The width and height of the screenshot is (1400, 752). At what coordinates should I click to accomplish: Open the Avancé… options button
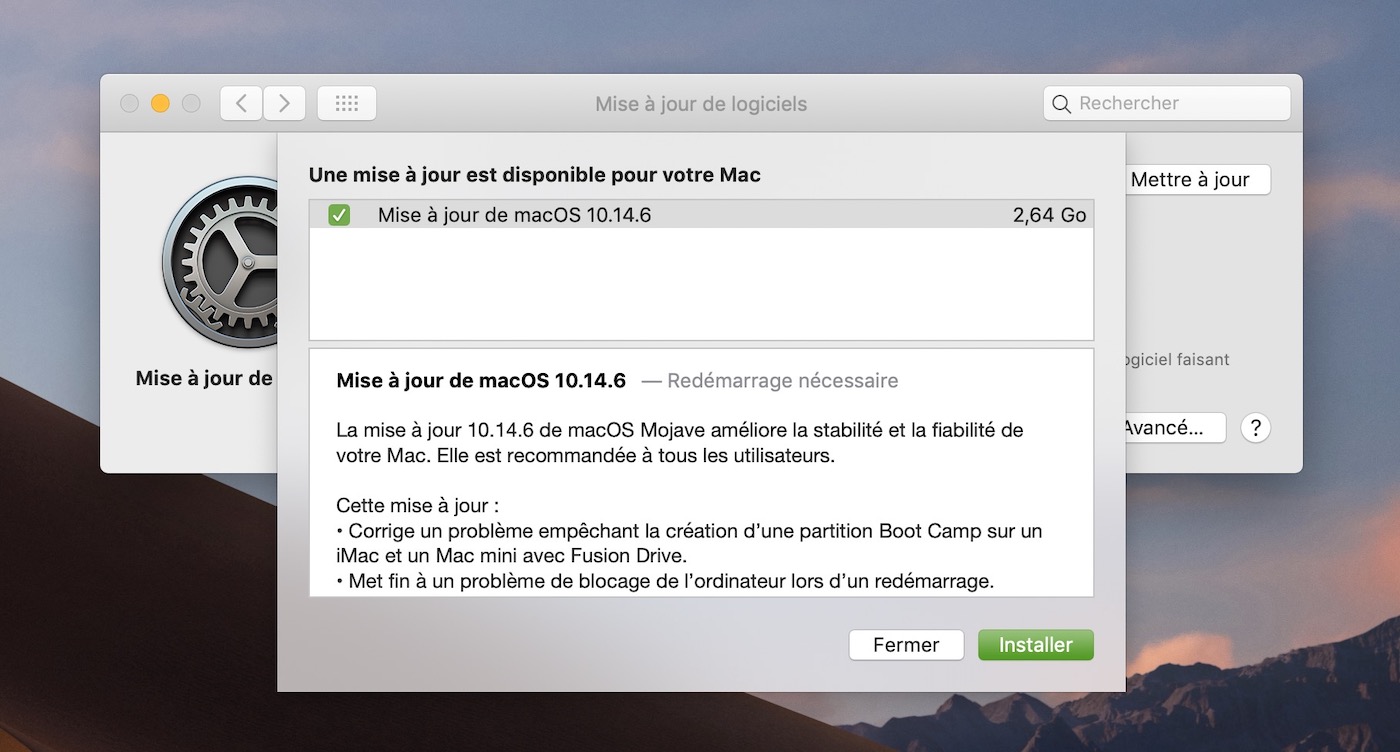(x=1175, y=428)
